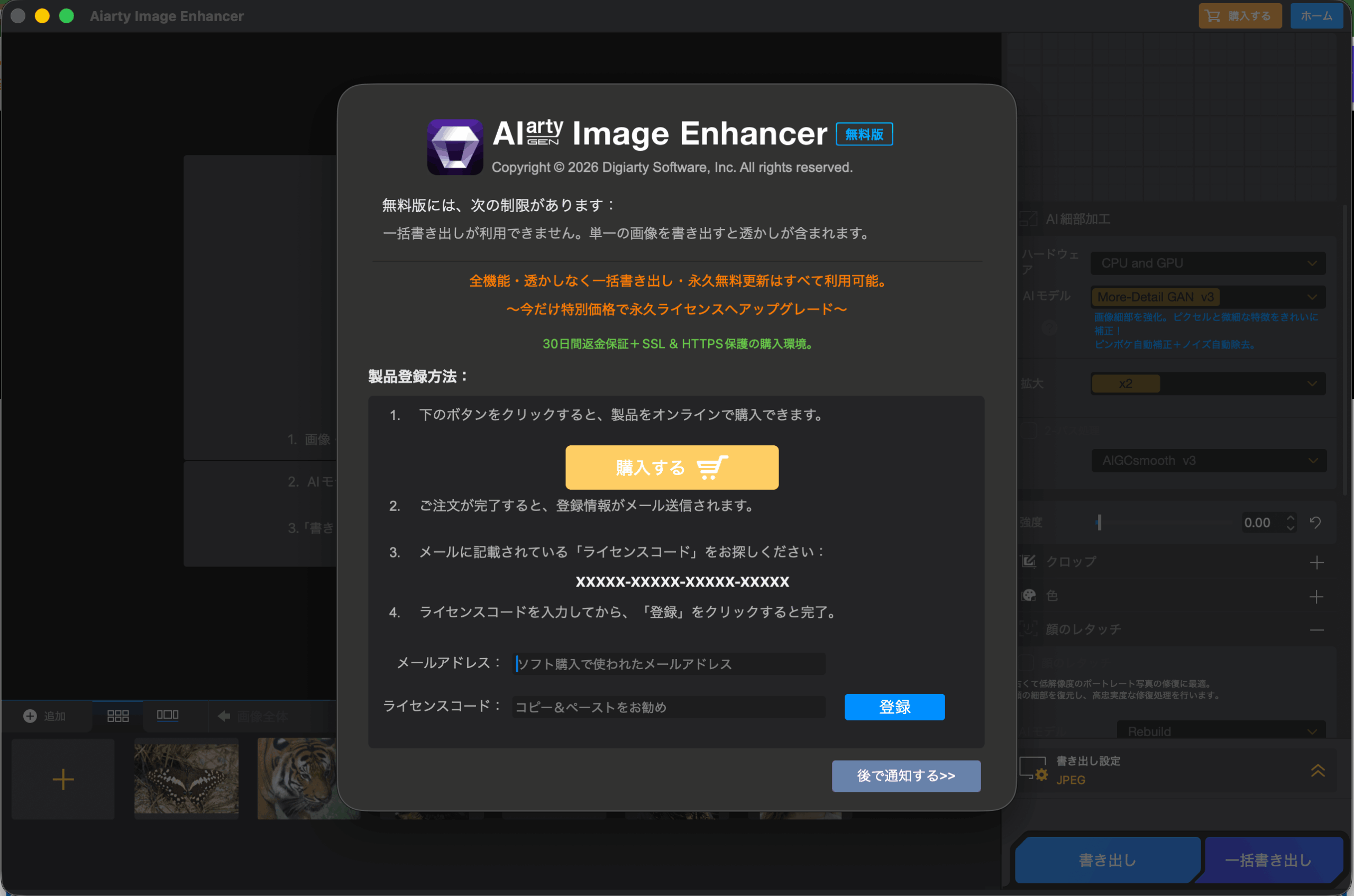This screenshot has width=1354, height=896.
Task: Click the 強度 0.00 value stepper arrows
Action: point(1290,522)
